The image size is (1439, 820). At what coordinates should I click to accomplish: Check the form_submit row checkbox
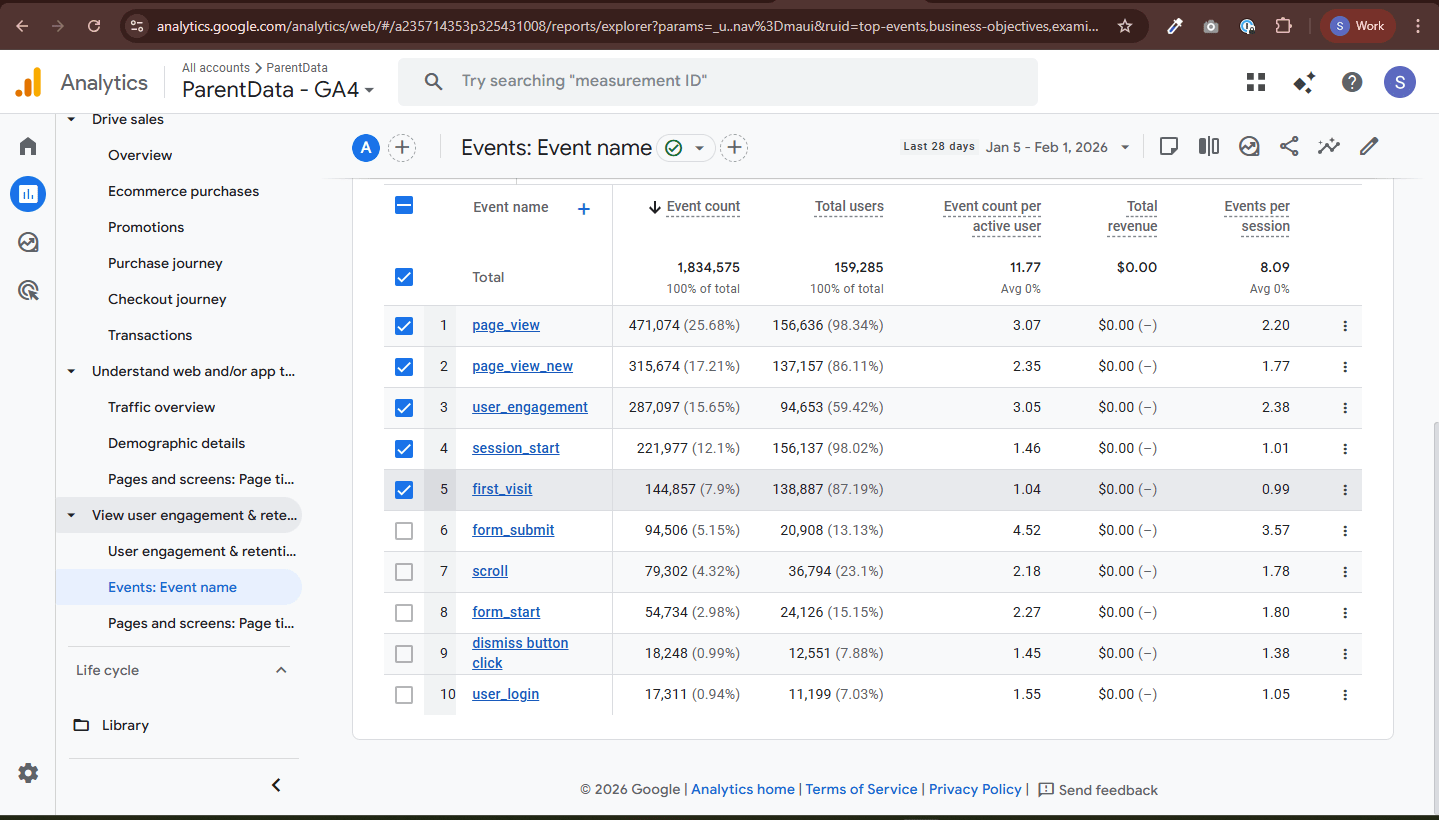(404, 531)
